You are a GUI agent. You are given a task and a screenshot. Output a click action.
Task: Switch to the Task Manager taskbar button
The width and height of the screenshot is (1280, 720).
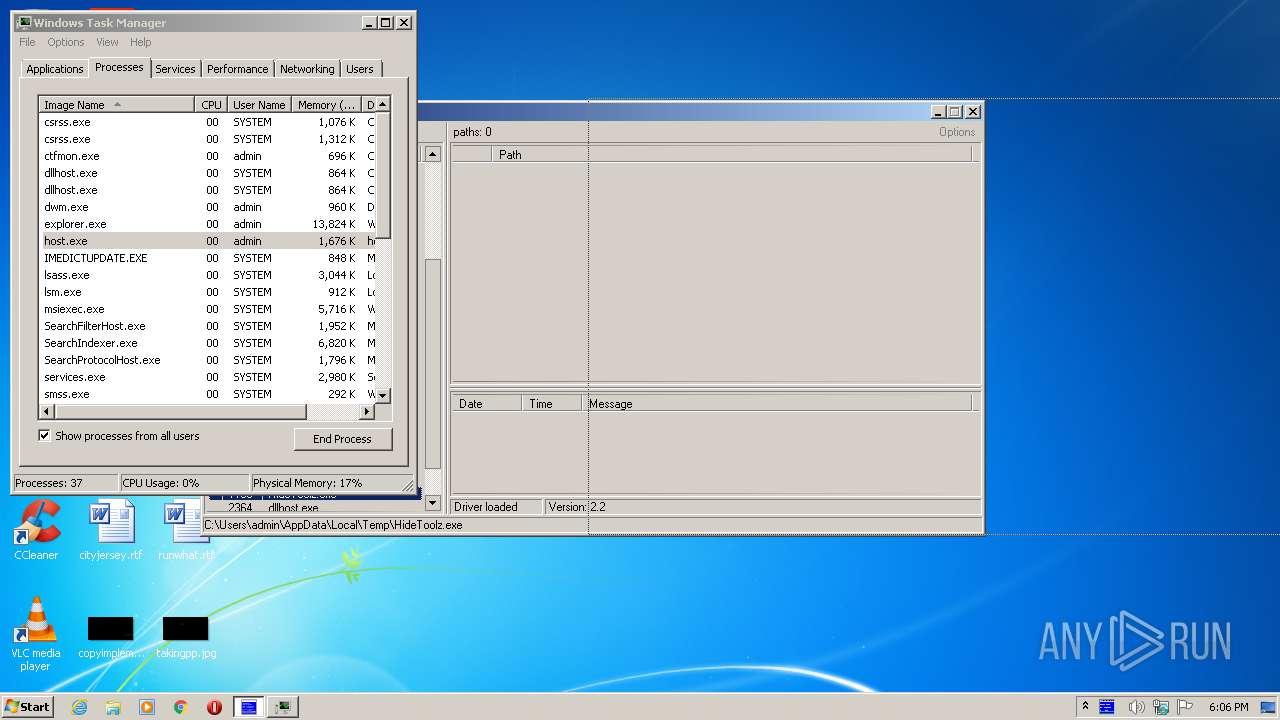click(283, 707)
